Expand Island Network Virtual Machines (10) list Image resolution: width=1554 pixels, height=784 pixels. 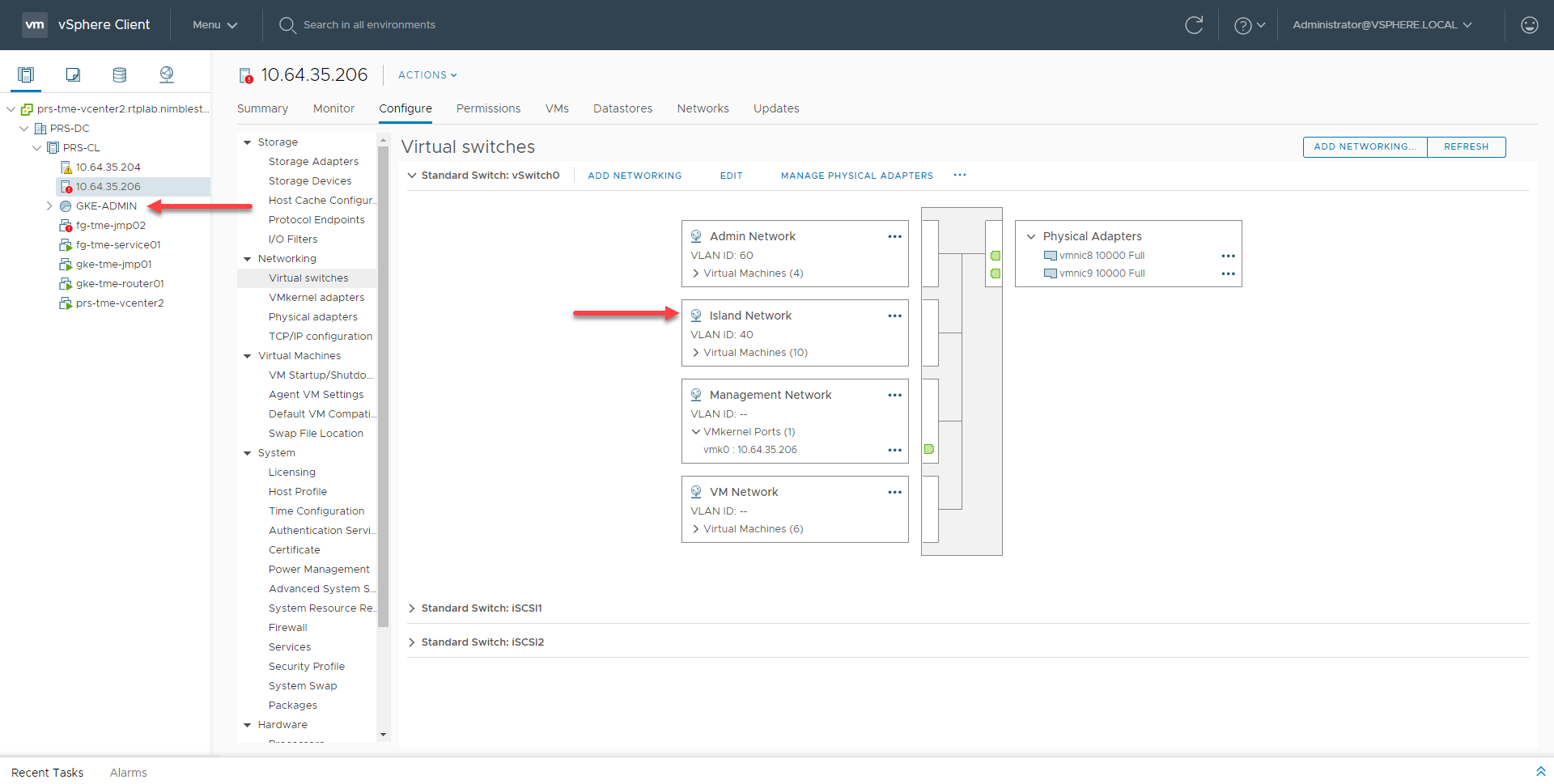[696, 353]
